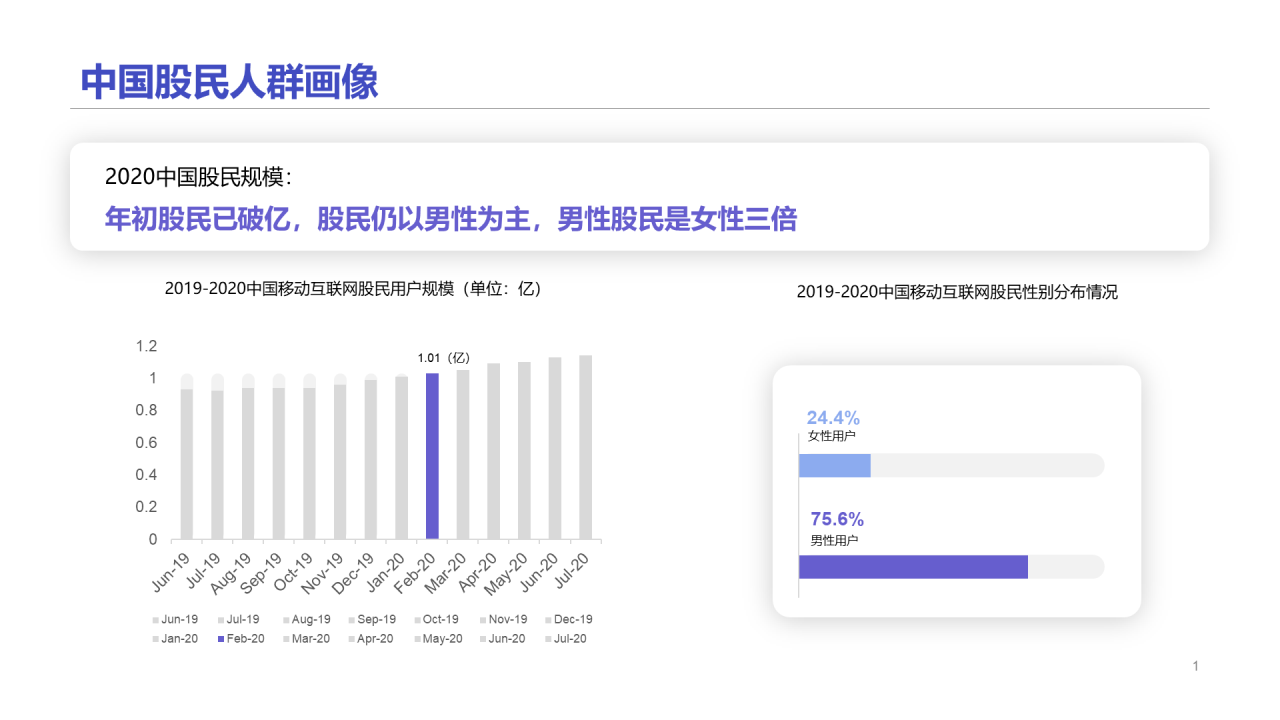This screenshot has height=720, width=1280.
Task: Select the Jul-20 legend entry
Action: point(568,639)
